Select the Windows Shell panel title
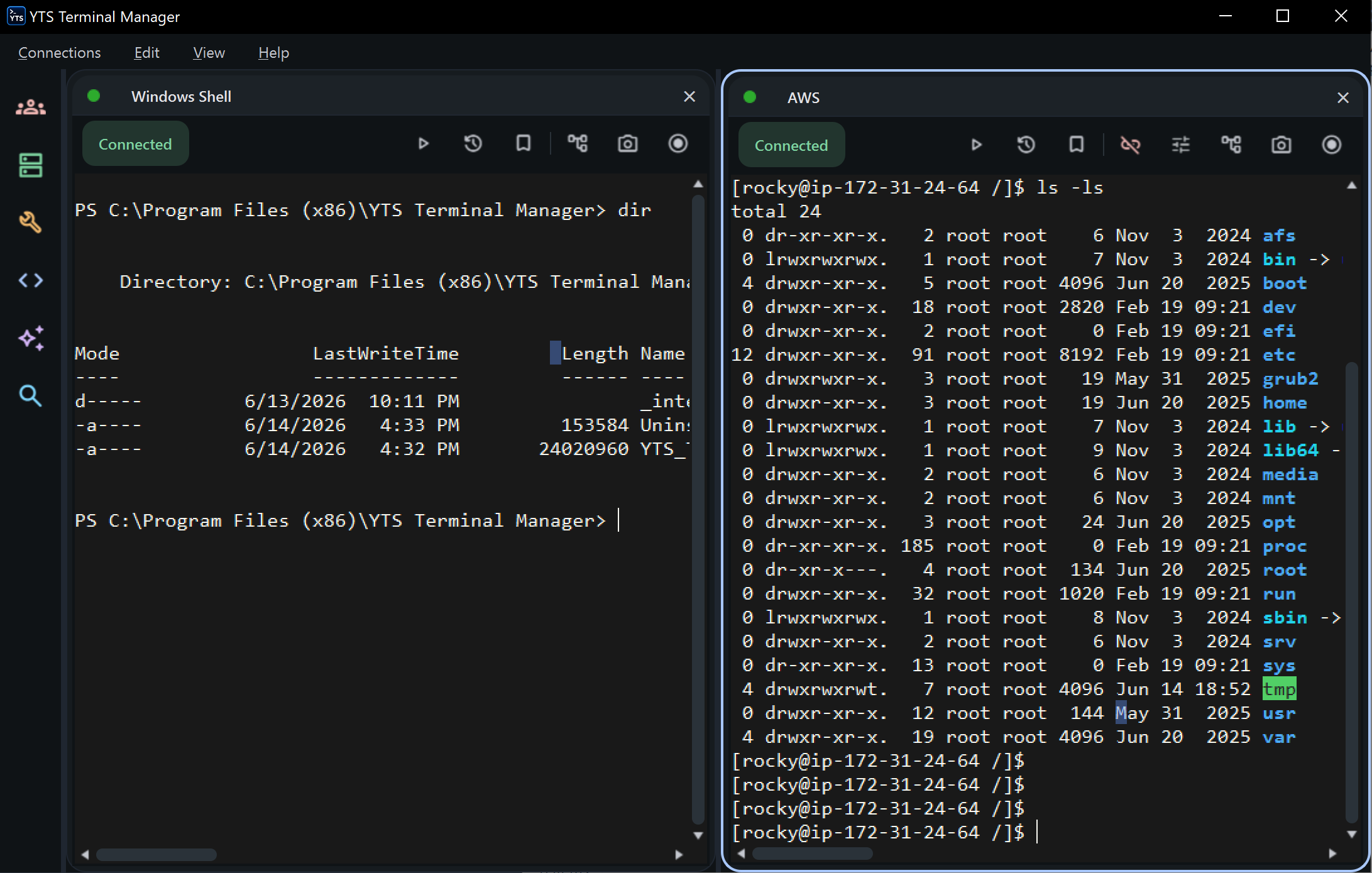1372x873 pixels. point(181,96)
